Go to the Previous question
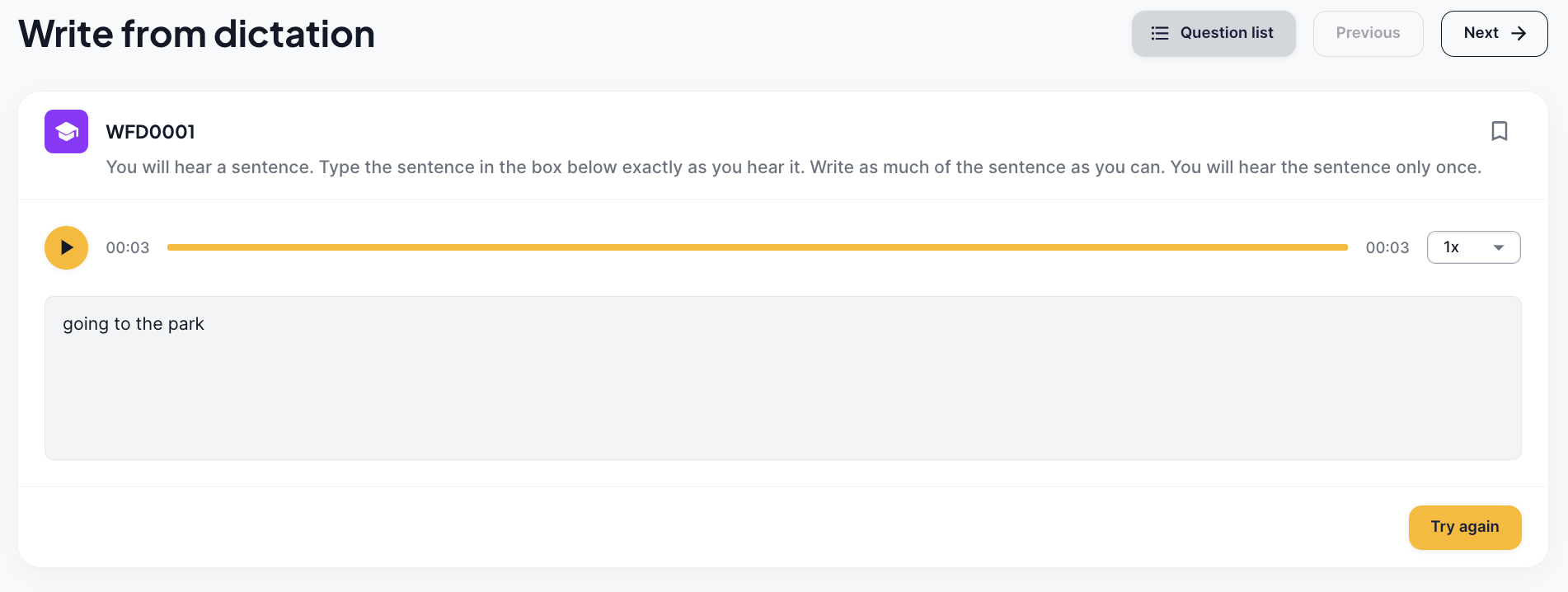 1368,33
